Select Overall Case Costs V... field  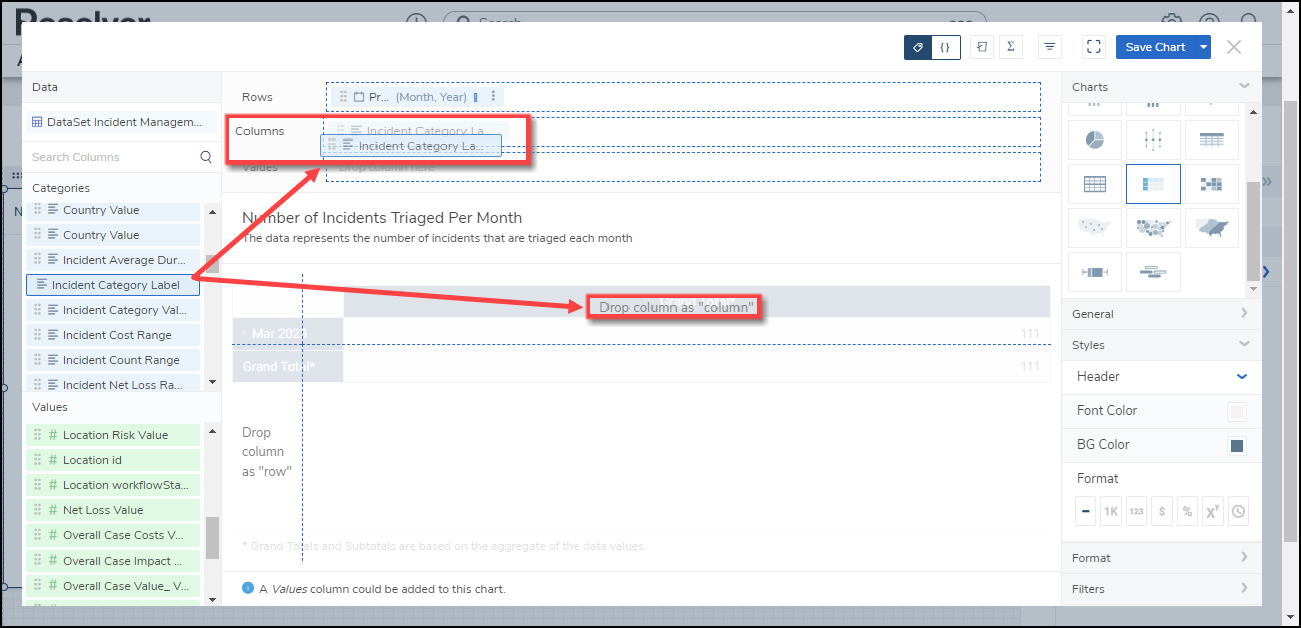point(113,535)
